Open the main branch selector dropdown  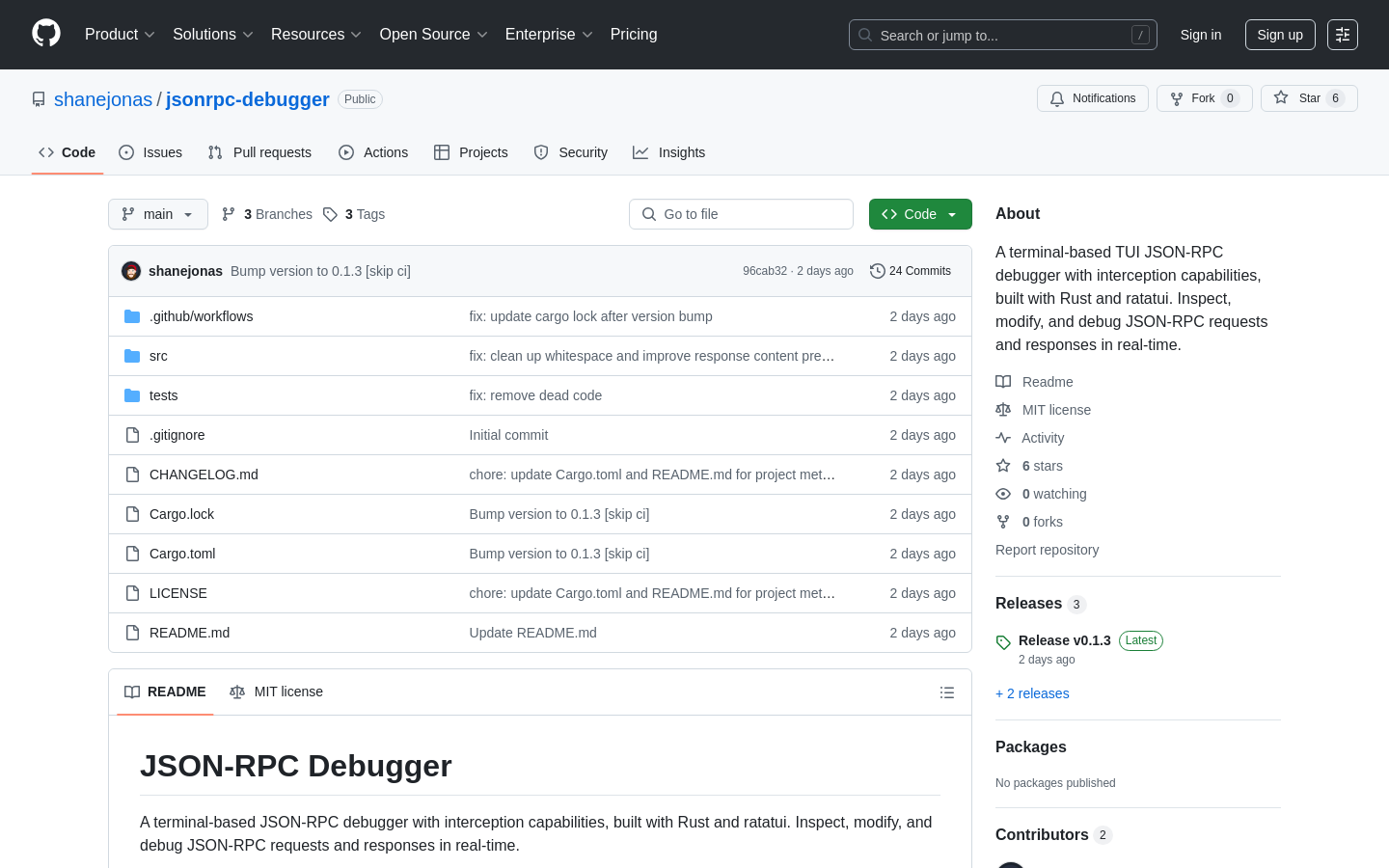point(158,214)
